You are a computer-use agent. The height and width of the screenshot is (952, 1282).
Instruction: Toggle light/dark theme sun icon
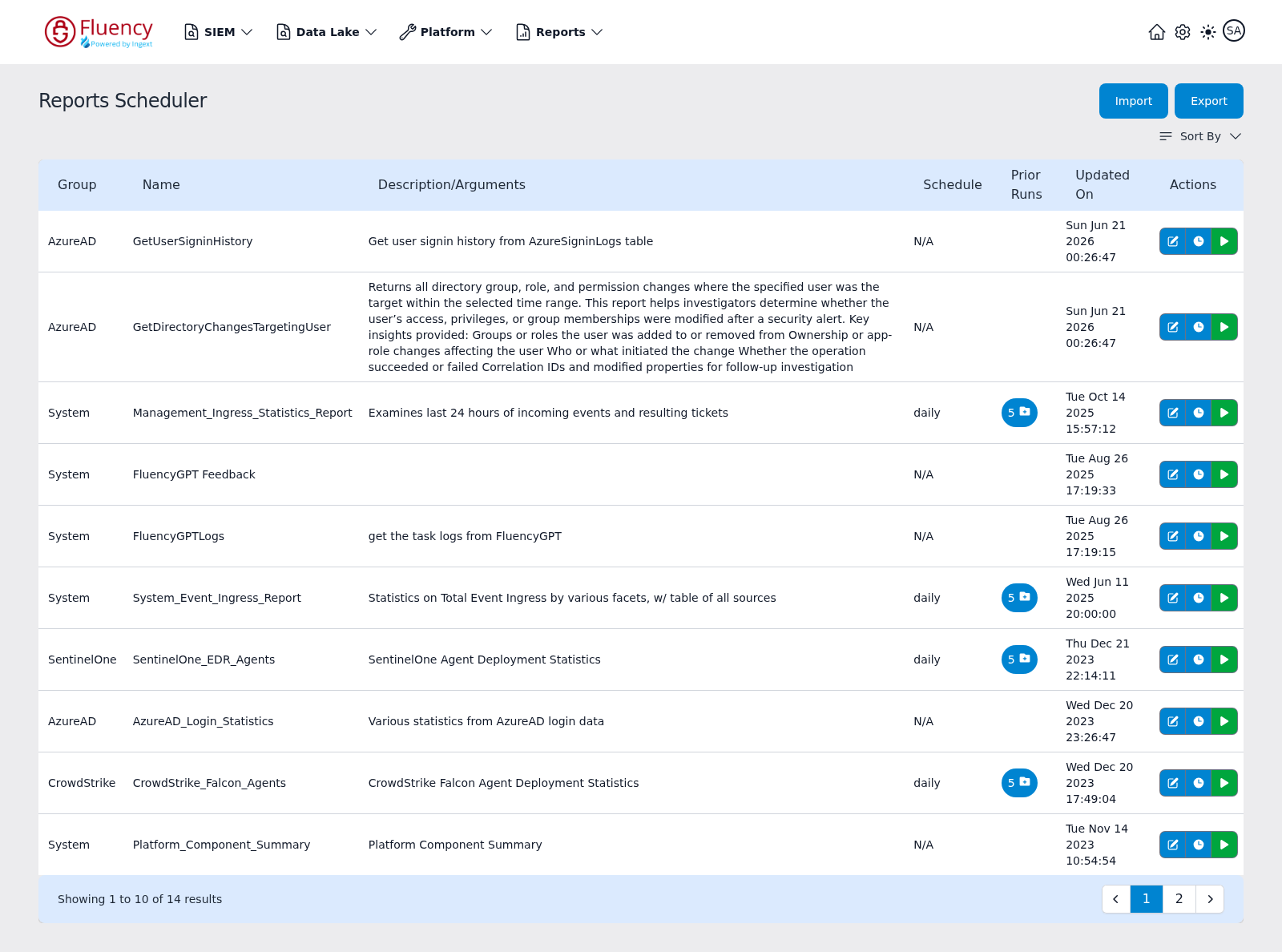tap(1208, 32)
